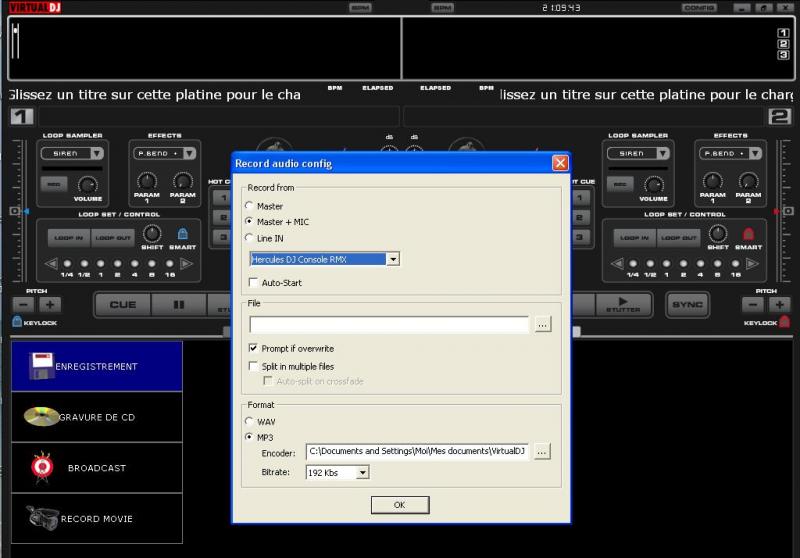The width and height of the screenshot is (800, 558).
Task: Click the left deck Smart loop icon
Action: coord(182,234)
